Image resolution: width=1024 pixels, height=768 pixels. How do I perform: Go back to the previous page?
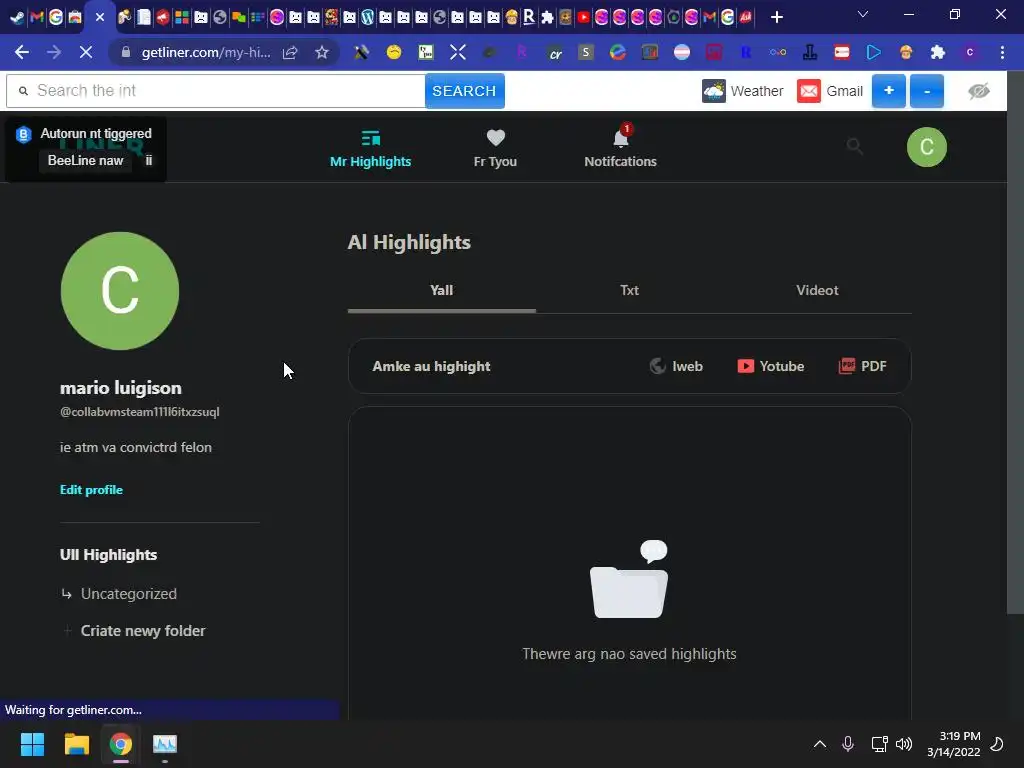(22, 52)
